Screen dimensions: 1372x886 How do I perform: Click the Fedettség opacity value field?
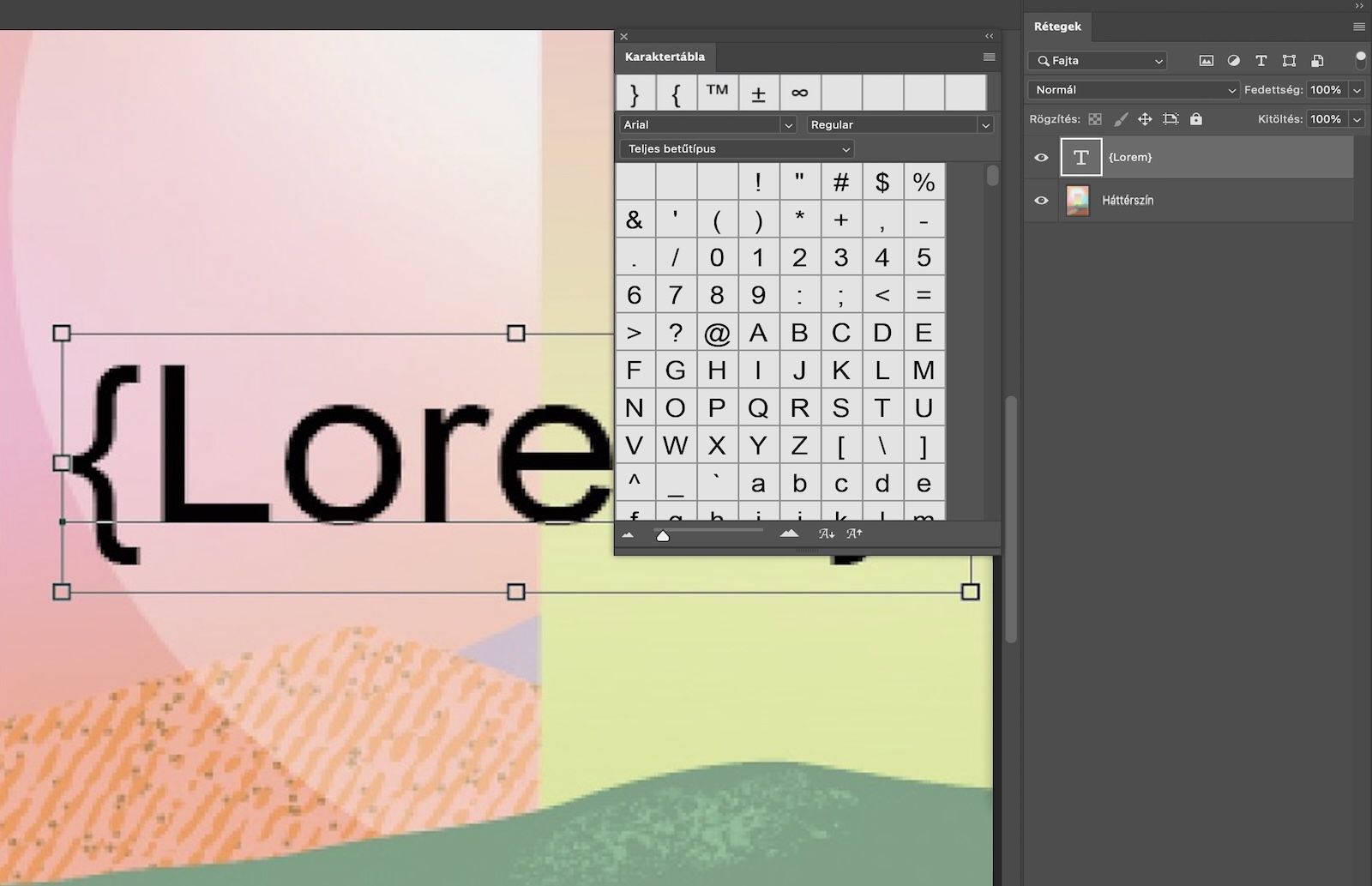pyautogui.click(x=1326, y=90)
